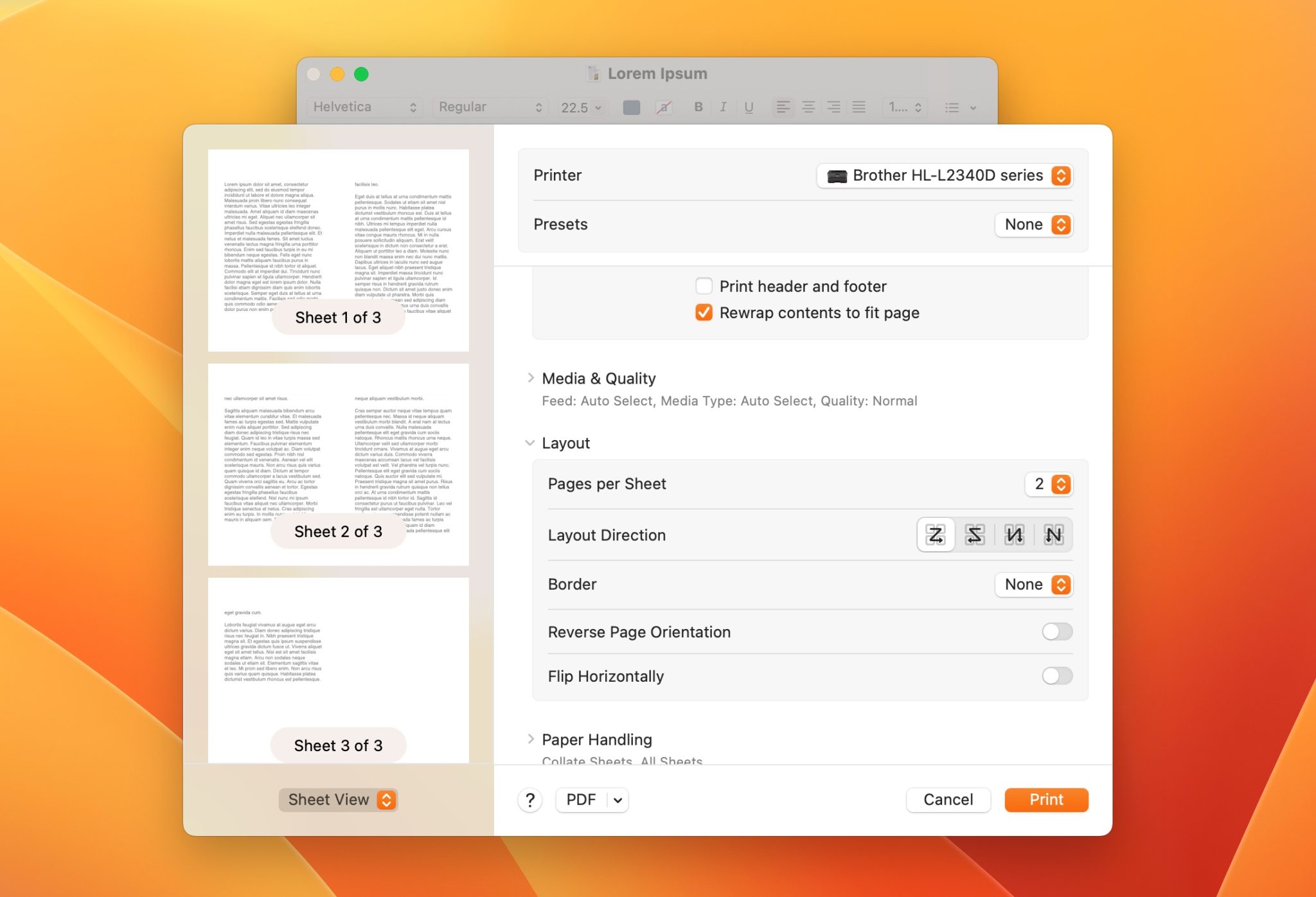The image size is (1316, 897).
Task: Click the Print button
Action: 1046,799
